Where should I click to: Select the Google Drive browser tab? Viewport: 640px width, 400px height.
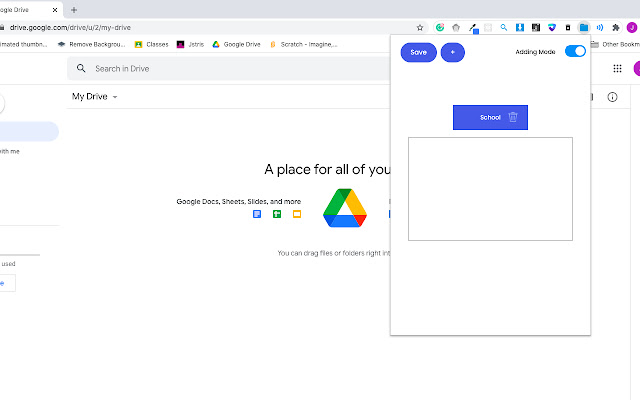29,10
